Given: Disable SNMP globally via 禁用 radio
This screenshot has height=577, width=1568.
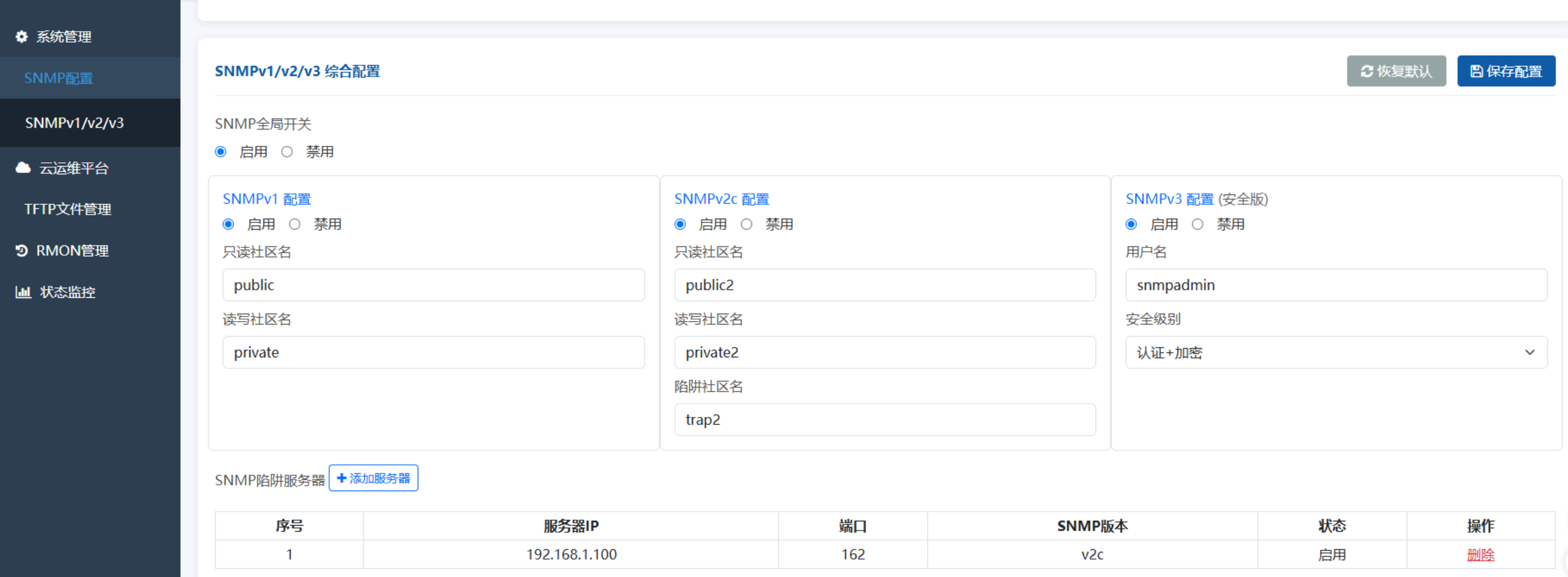Looking at the screenshot, I should tap(287, 152).
